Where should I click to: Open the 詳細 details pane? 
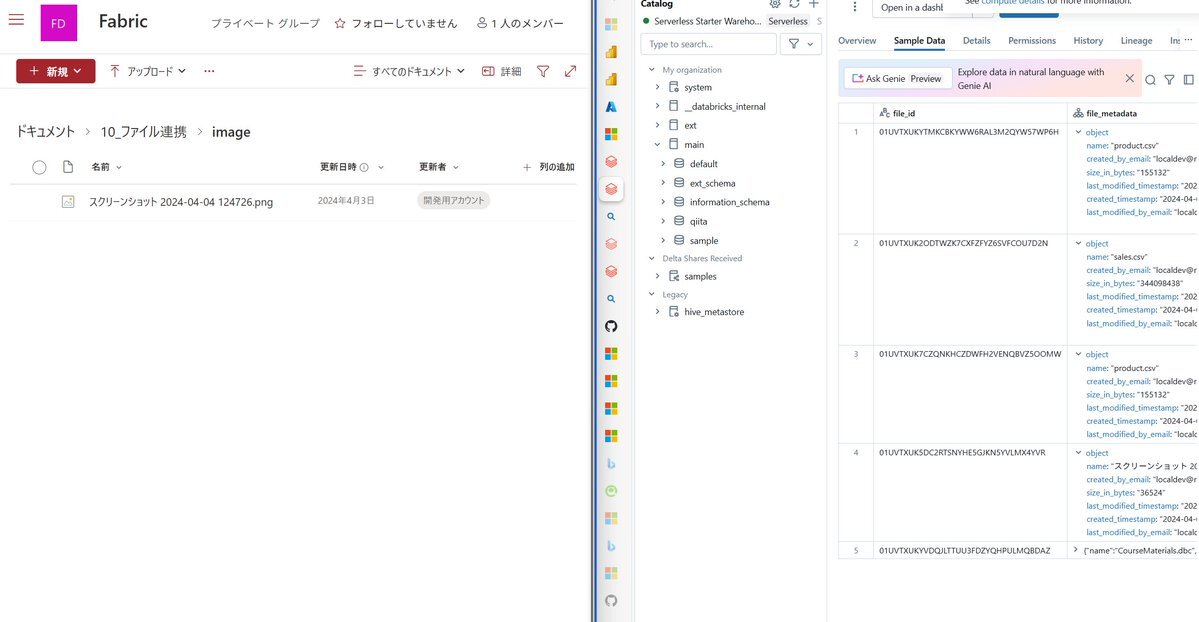coord(502,71)
